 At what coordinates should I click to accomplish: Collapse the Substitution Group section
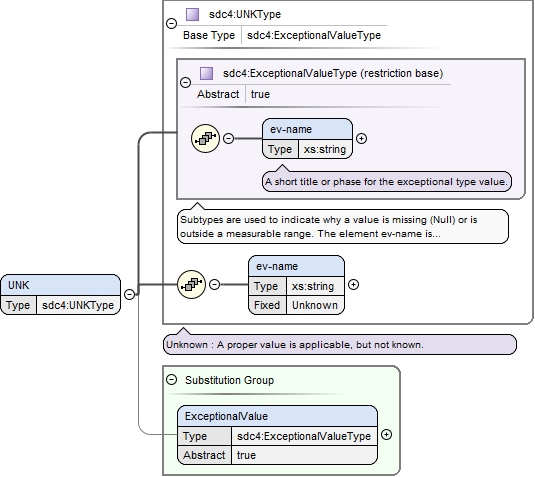171,380
